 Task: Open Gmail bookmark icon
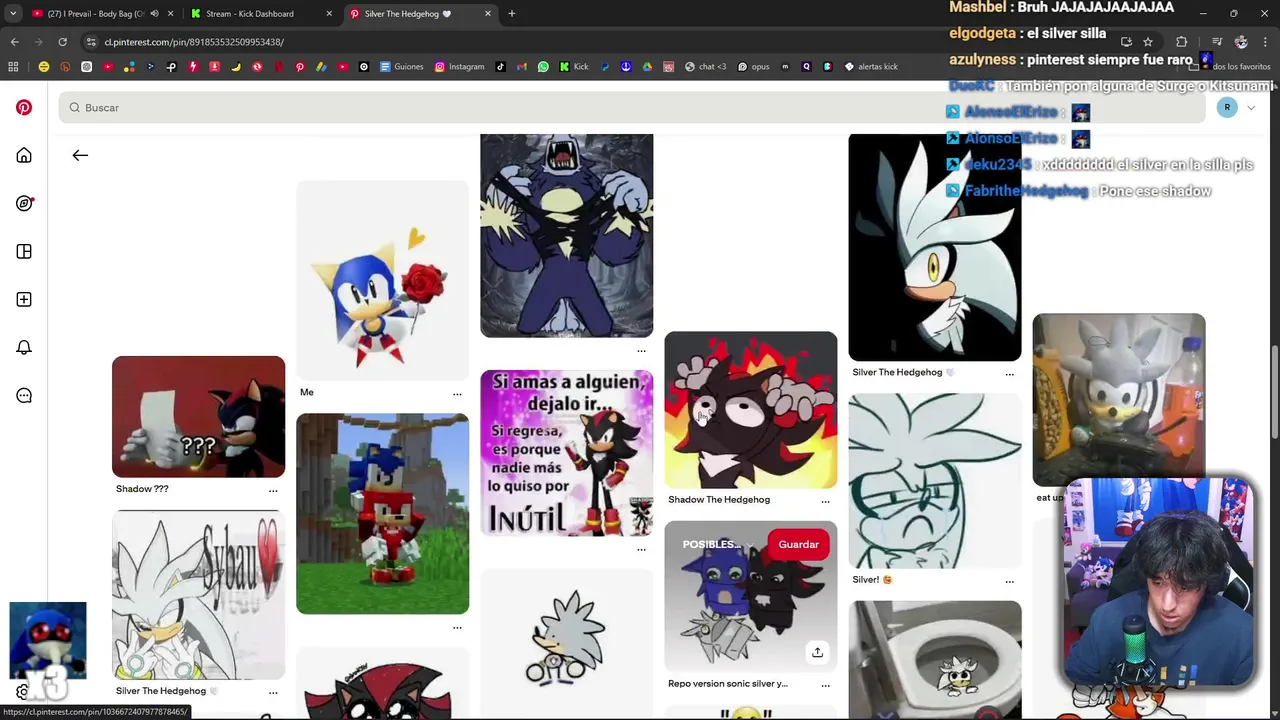(x=522, y=67)
